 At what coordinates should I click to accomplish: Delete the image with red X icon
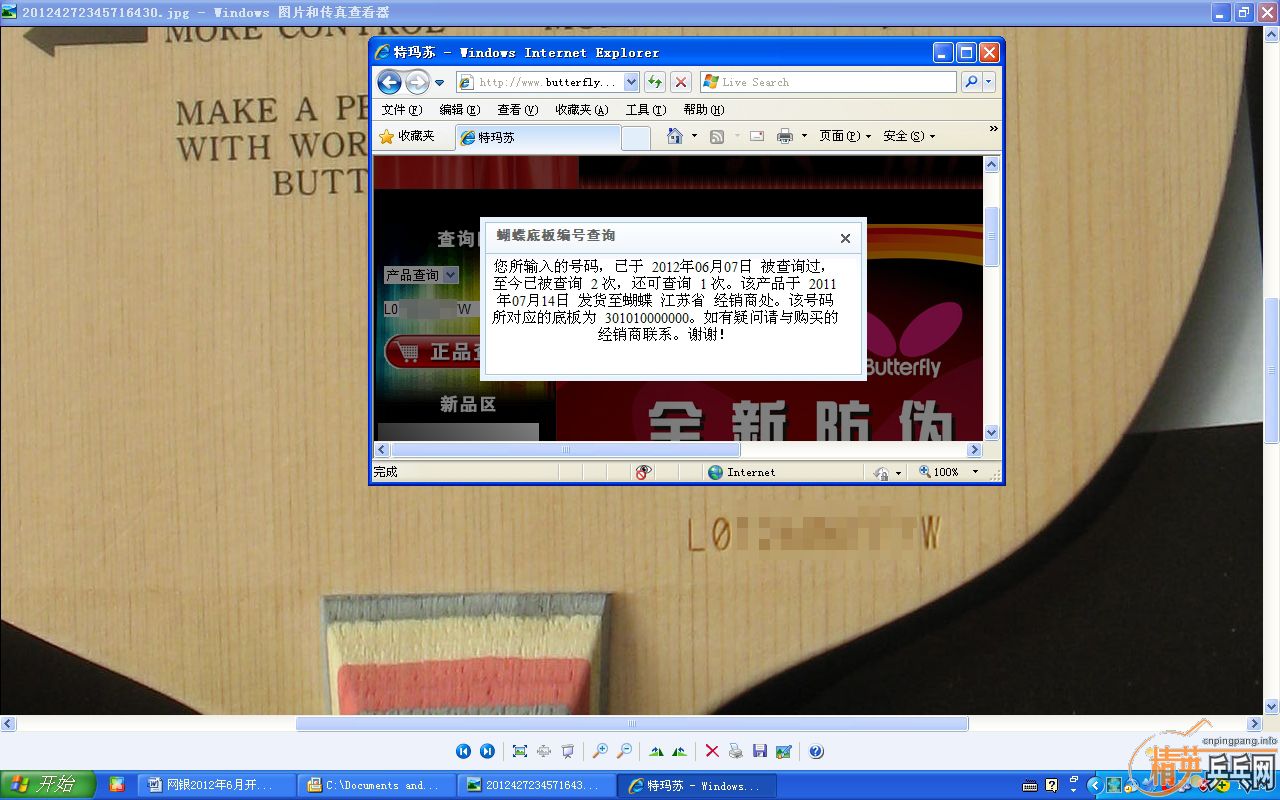[x=712, y=751]
